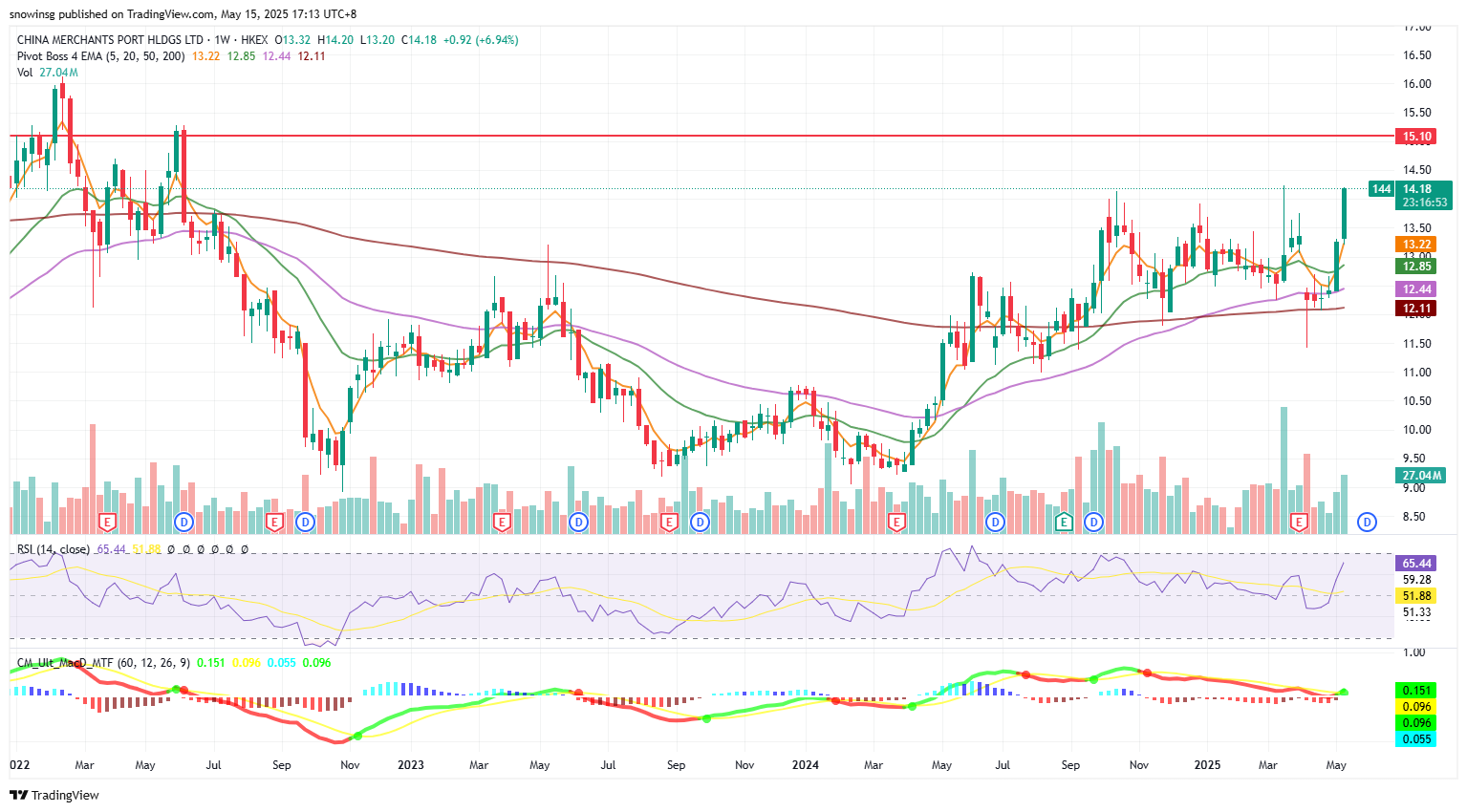This screenshot has width=1467, height=812.
Task: Select the CM_Ult_MacD_MTF indicator legend
Action: 103,662
